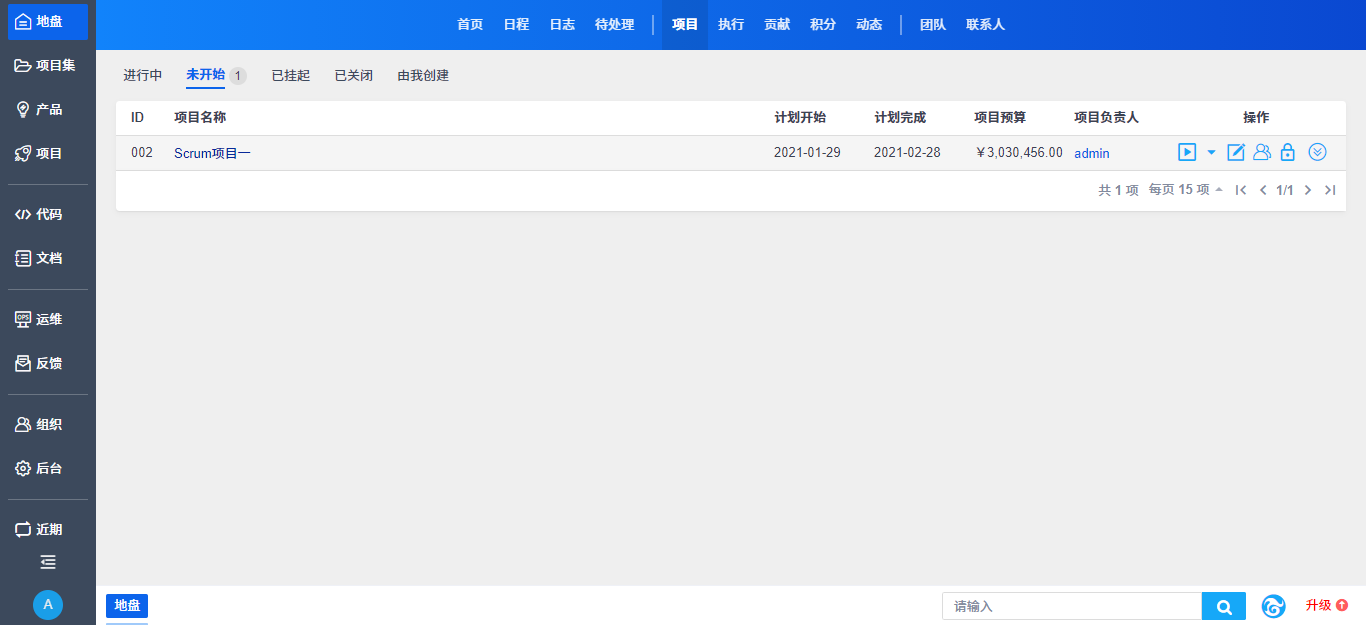The image size is (1366, 625).
Task: Open team members icon for Scrum项目一
Action: (x=1262, y=153)
